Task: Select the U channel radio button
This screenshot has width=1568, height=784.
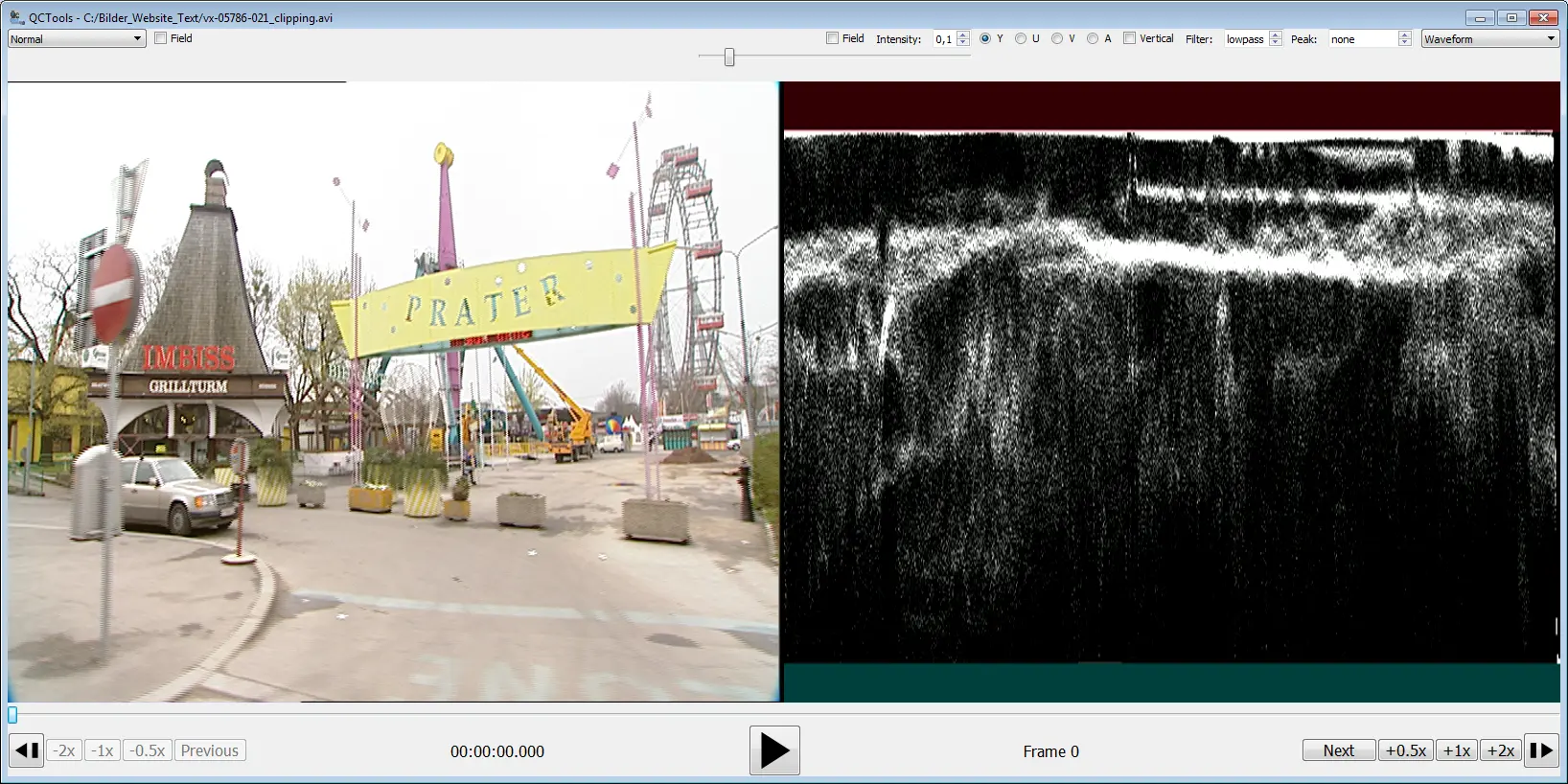Action: point(1021,38)
